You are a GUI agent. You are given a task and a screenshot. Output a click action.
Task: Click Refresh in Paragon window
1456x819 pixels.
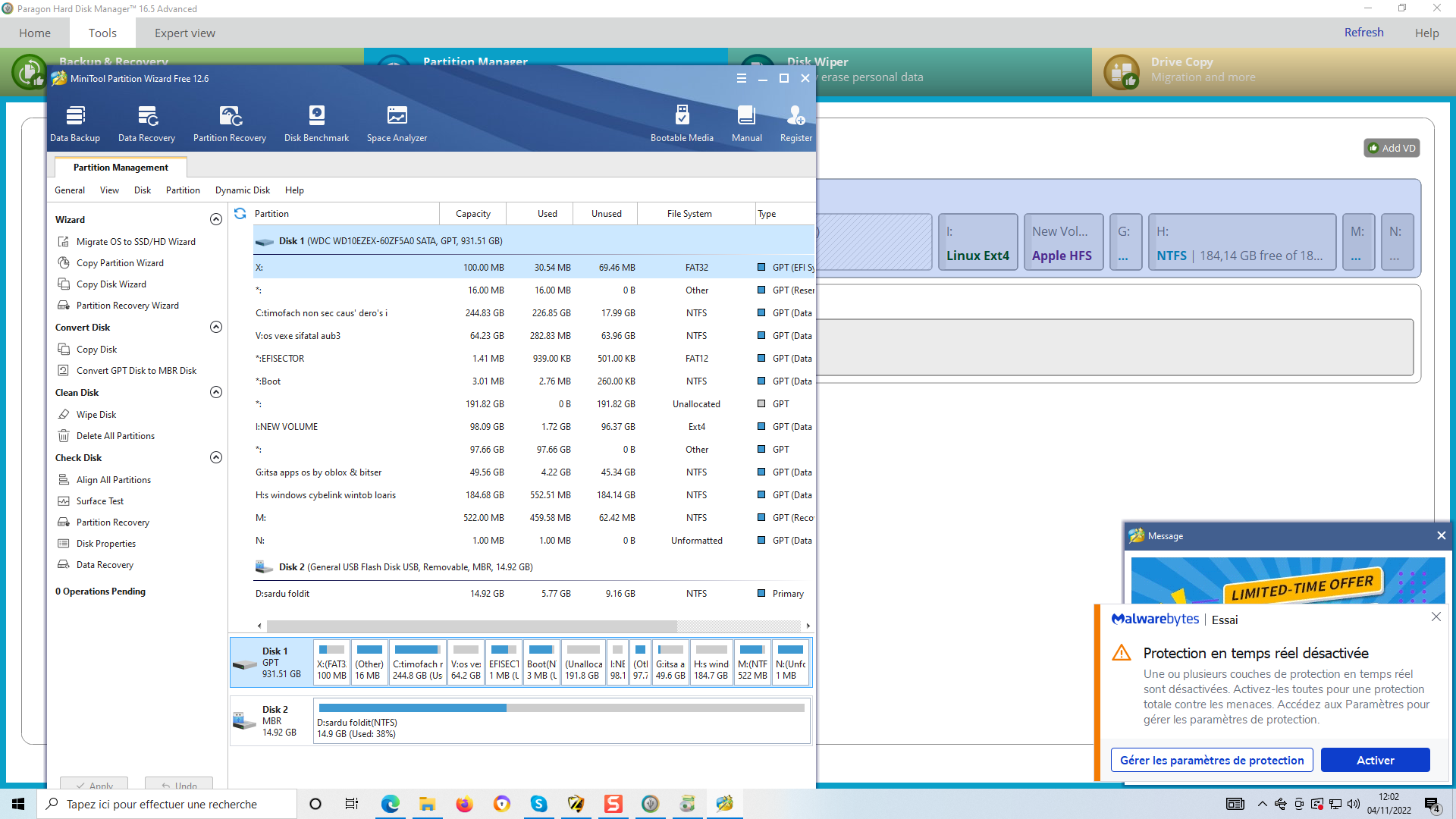point(1363,33)
